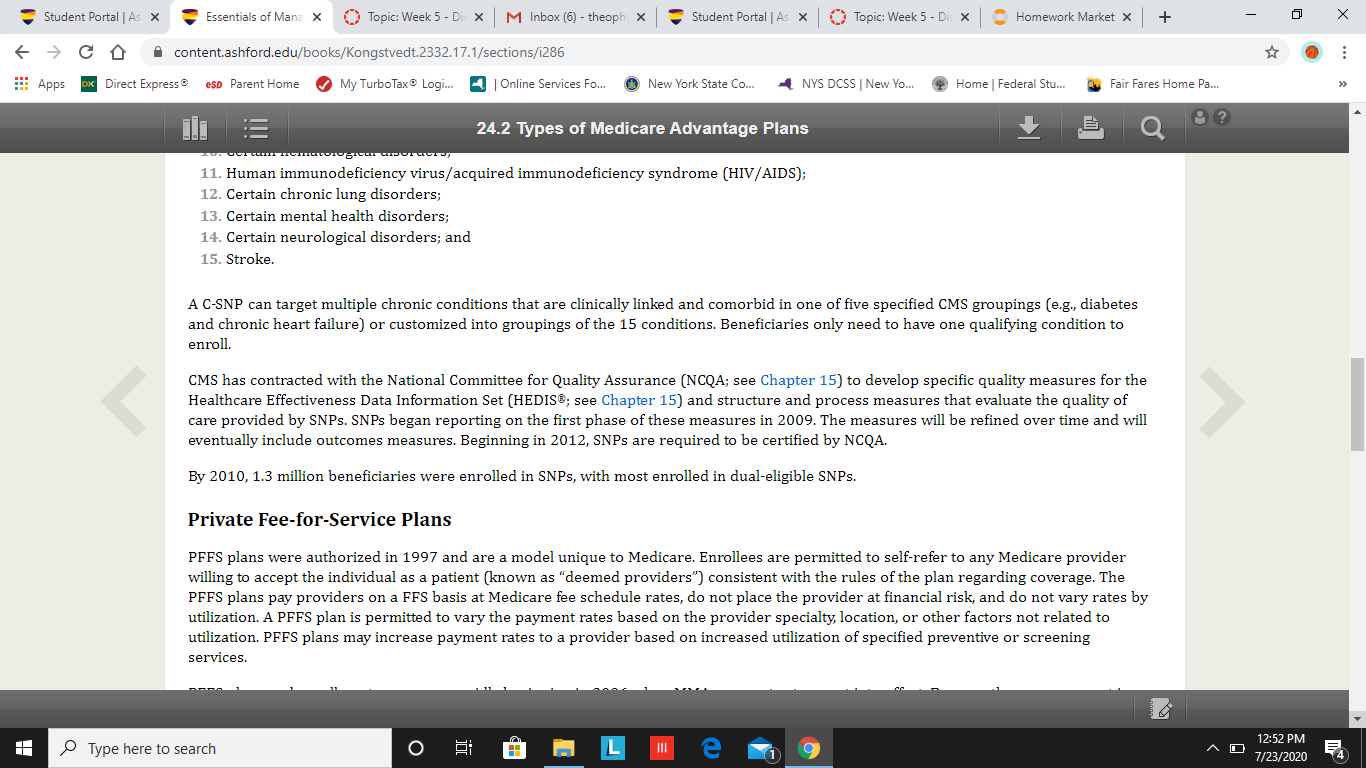
Task: Click the list item 15. Stroke.
Action: click(x=237, y=259)
